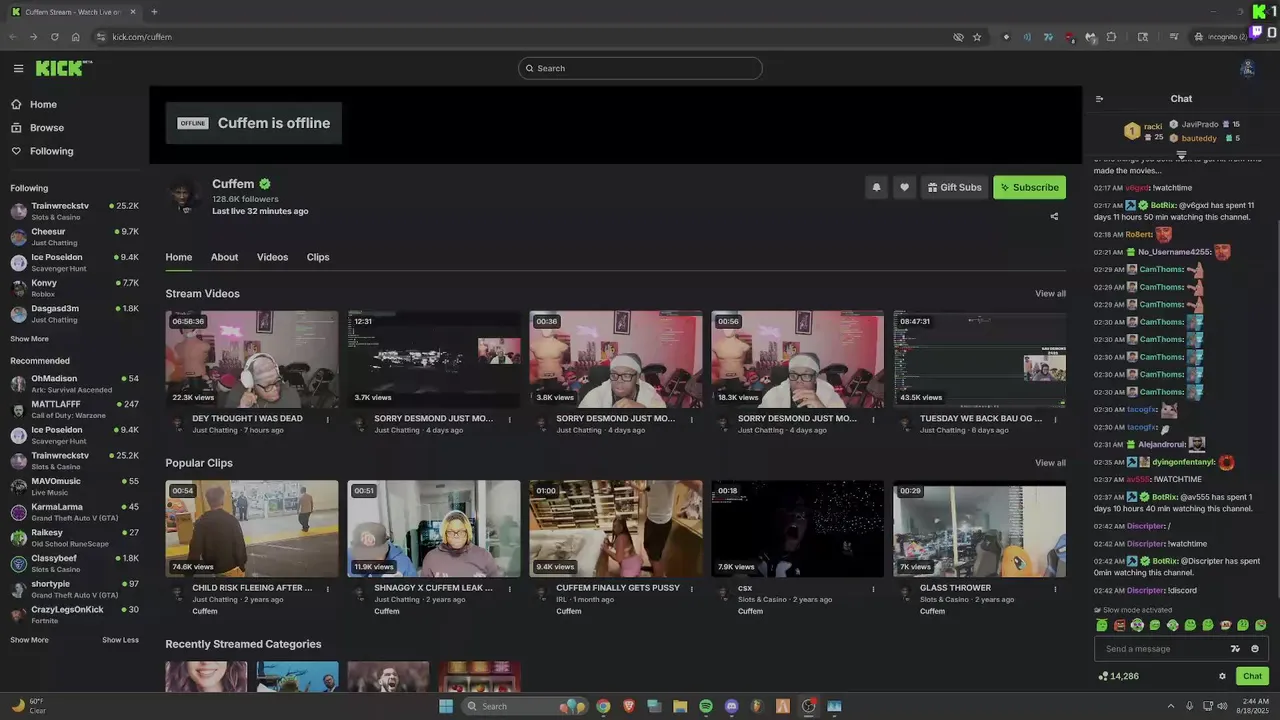Click the browser page reload button
This screenshot has width=1280, height=720.
[x=54, y=37]
